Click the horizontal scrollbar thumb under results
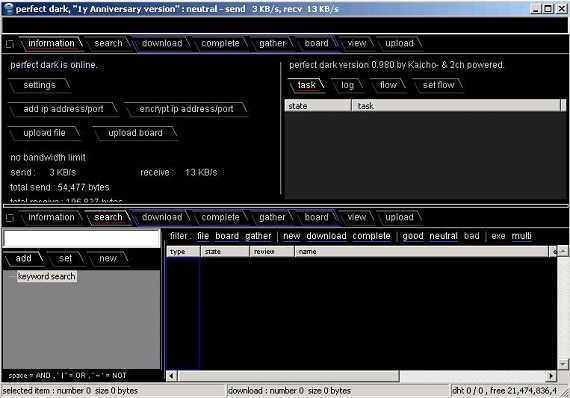Viewport: 570px width, 398px height. point(288,375)
